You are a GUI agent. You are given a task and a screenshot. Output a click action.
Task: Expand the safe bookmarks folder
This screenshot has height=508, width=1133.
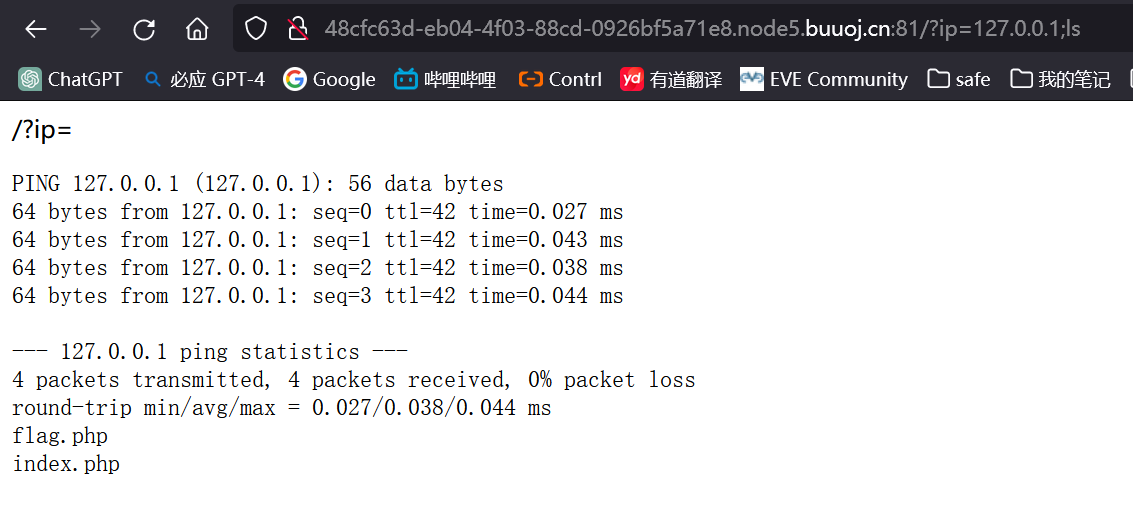pyautogui.click(x=958, y=79)
